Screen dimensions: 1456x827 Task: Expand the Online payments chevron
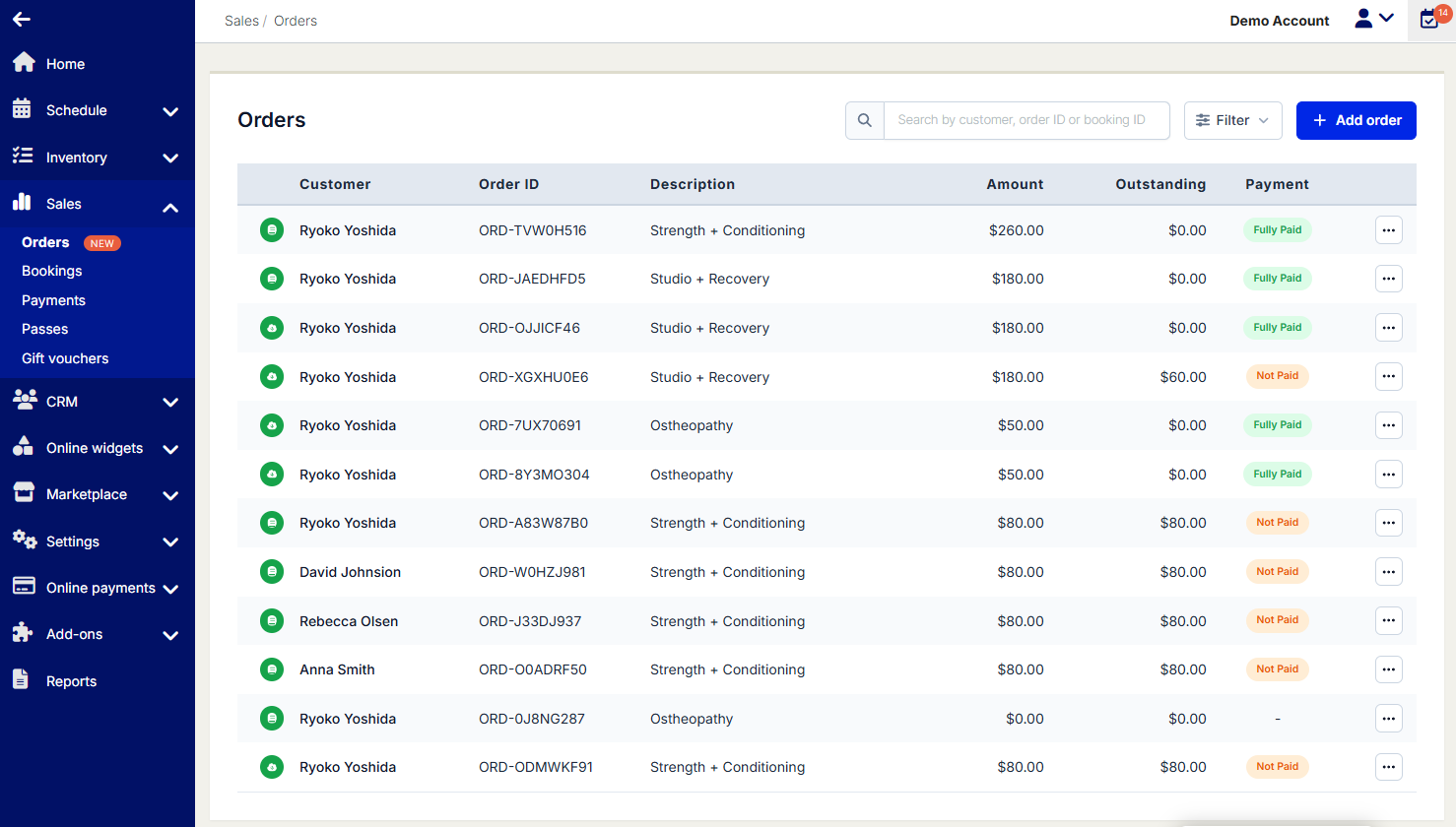(x=170, y=589)
